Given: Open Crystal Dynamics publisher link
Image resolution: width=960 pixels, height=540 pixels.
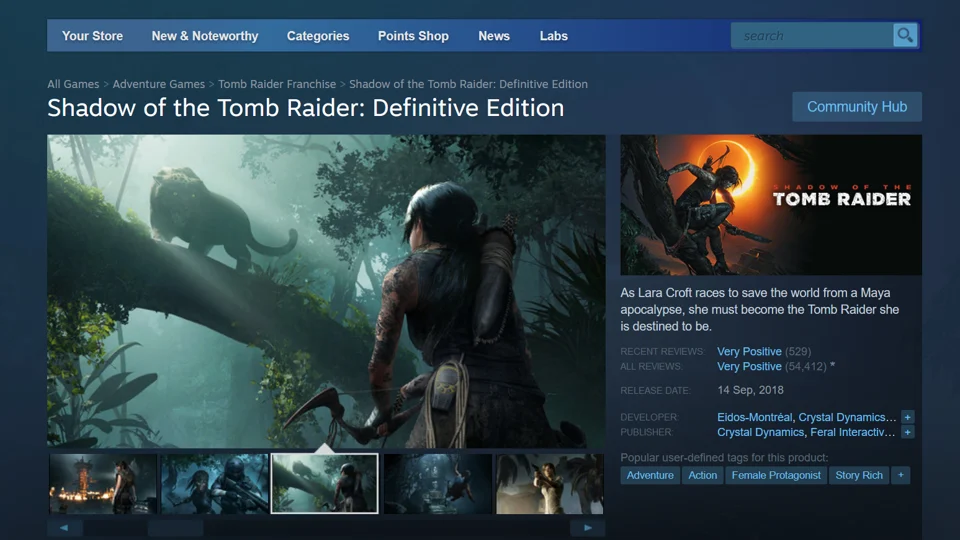Looking at the screenshot, I should (760, 432).
